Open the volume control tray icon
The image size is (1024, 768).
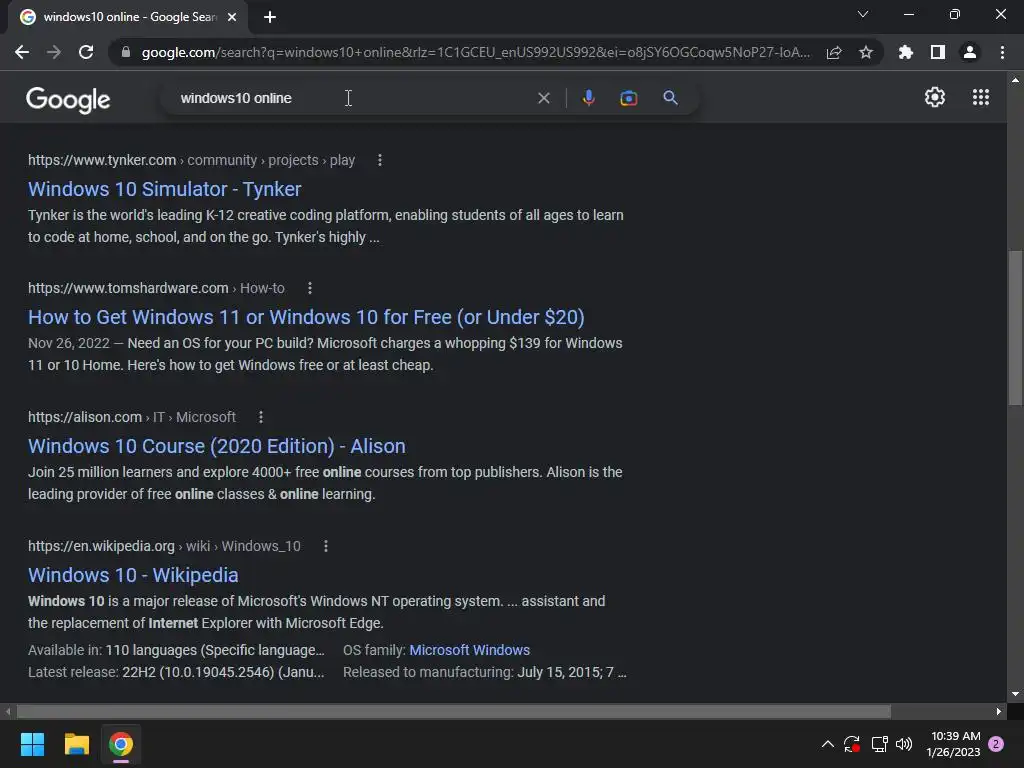point(904,744)
